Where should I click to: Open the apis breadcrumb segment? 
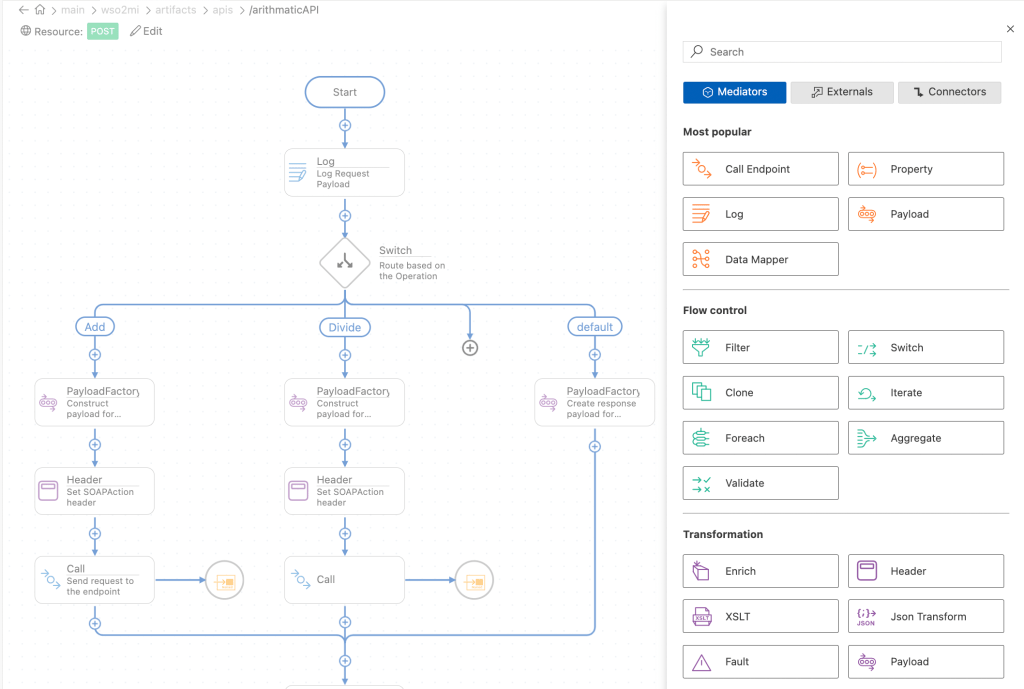pyautogui.click(x=222, y=10)
